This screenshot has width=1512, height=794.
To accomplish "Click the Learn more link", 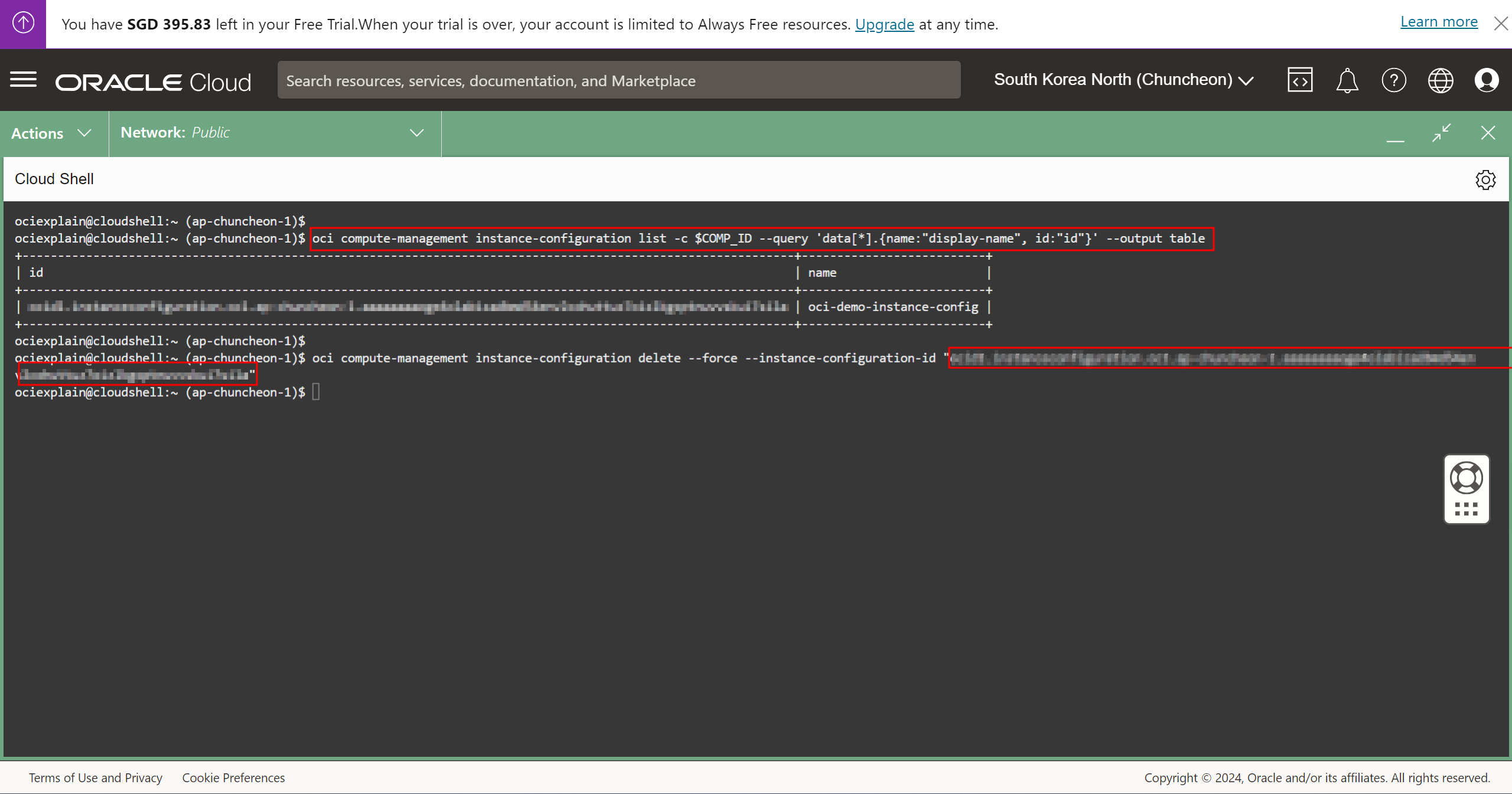I will tap(1439, 22).
